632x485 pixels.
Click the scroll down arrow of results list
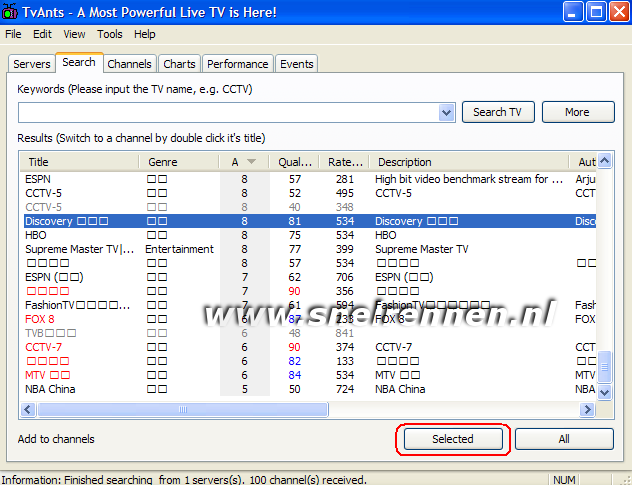coord(604,392)
